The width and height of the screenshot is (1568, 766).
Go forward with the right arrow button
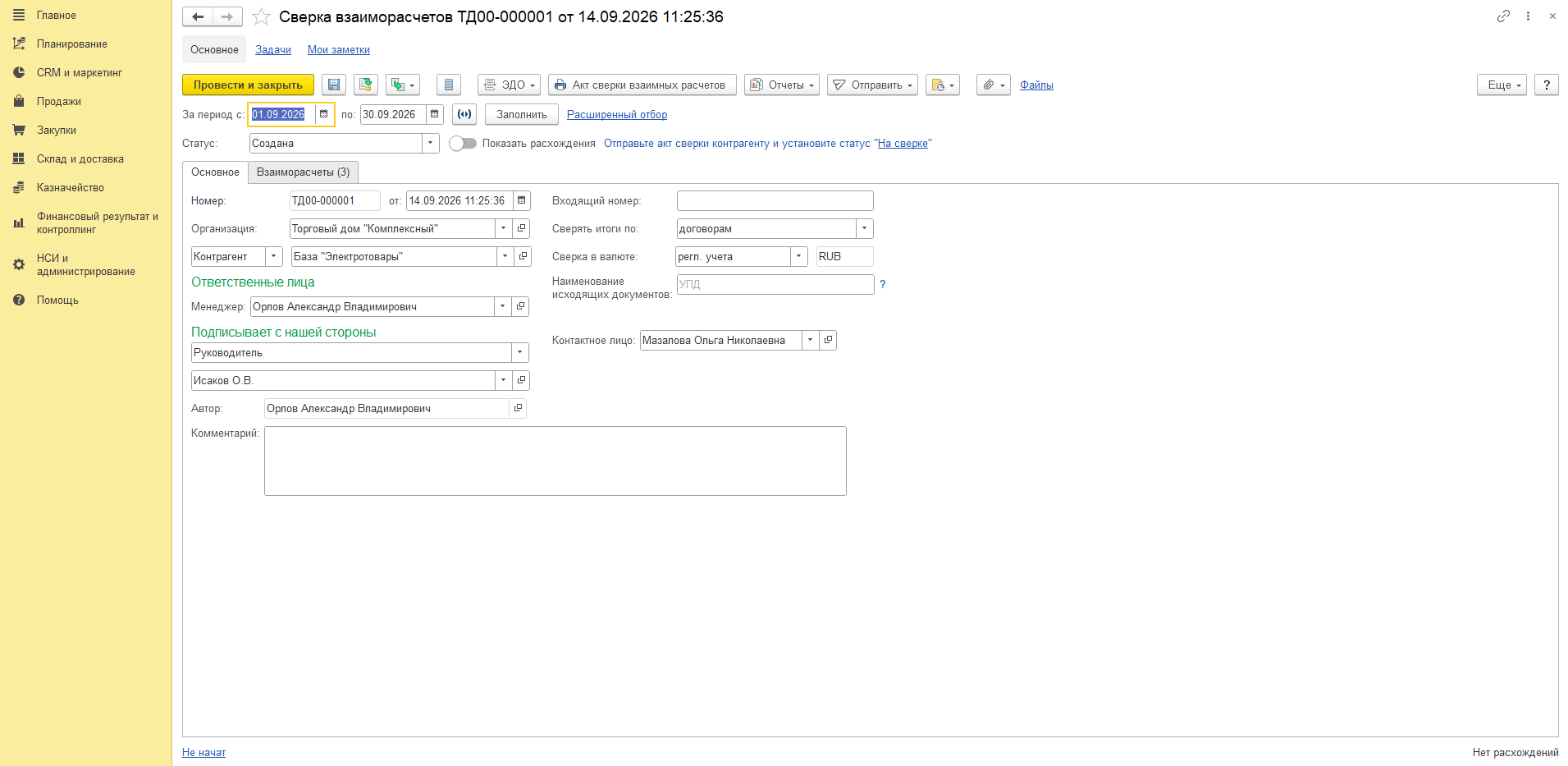point(227,16)
